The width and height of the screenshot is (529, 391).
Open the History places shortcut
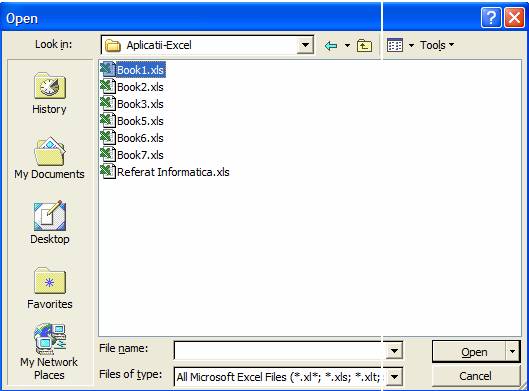[x=49, y=93]
